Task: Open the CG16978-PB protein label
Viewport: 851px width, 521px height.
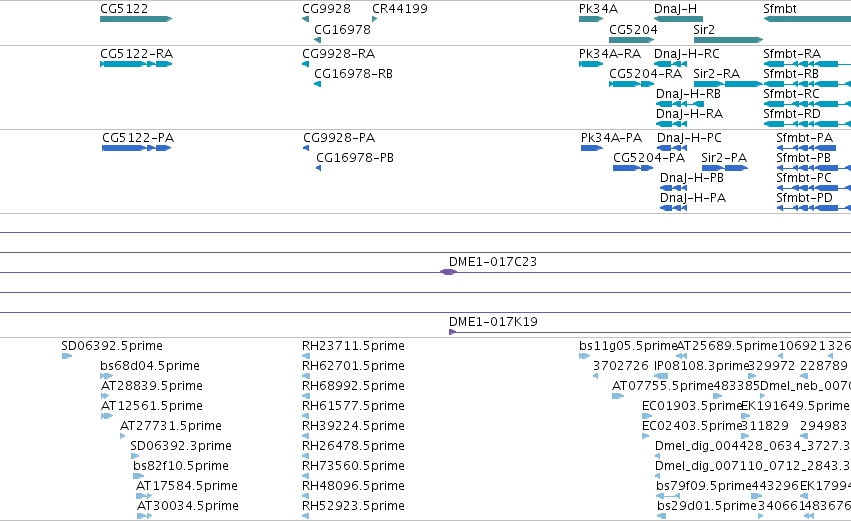Action: [355, 158]
